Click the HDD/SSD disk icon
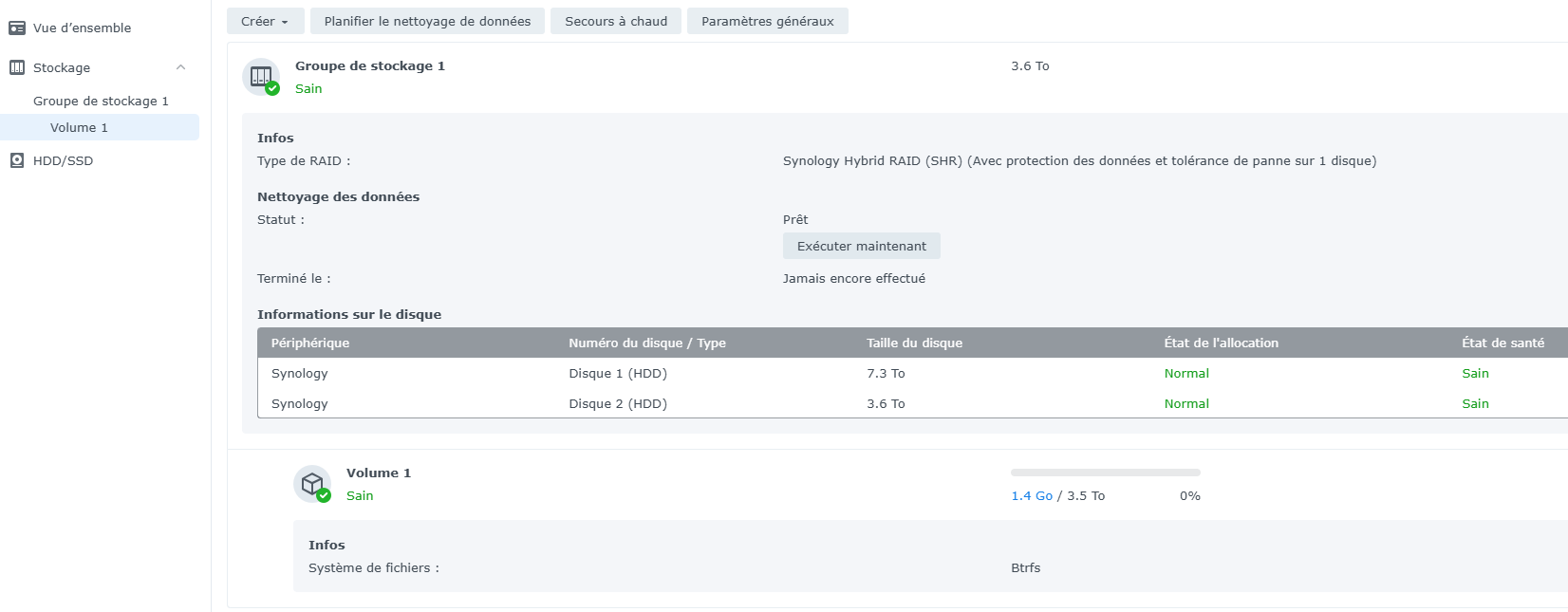Screen dimensions: 1568x612 (17, 160)
